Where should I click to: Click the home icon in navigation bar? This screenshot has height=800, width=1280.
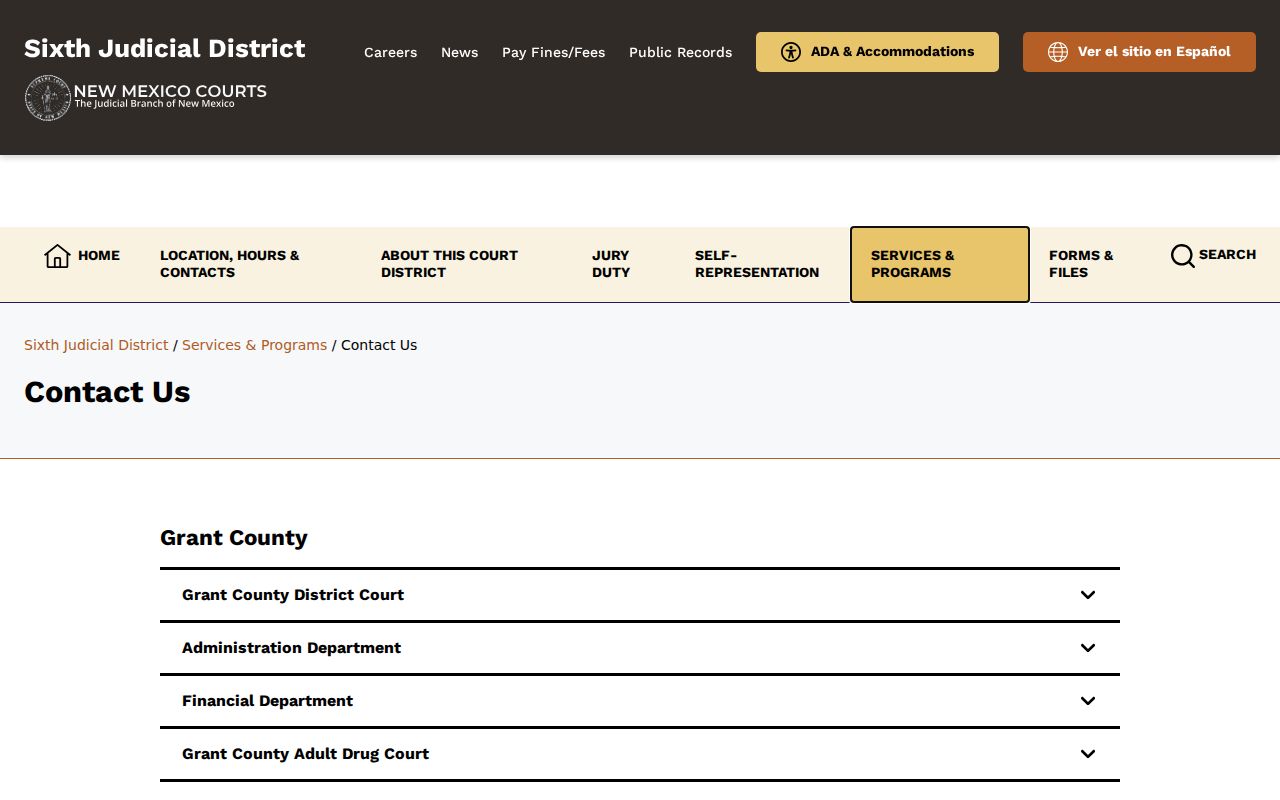(57, 256)
